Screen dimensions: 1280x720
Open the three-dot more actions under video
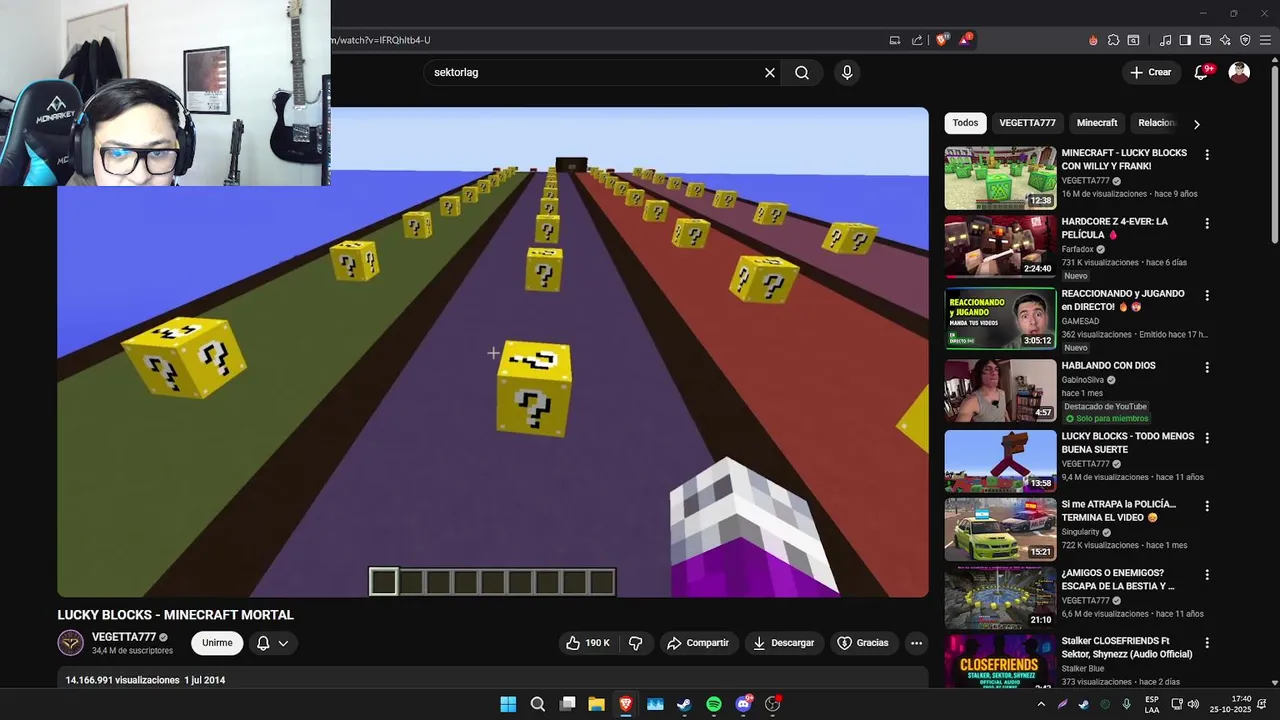tap(916, 643)
